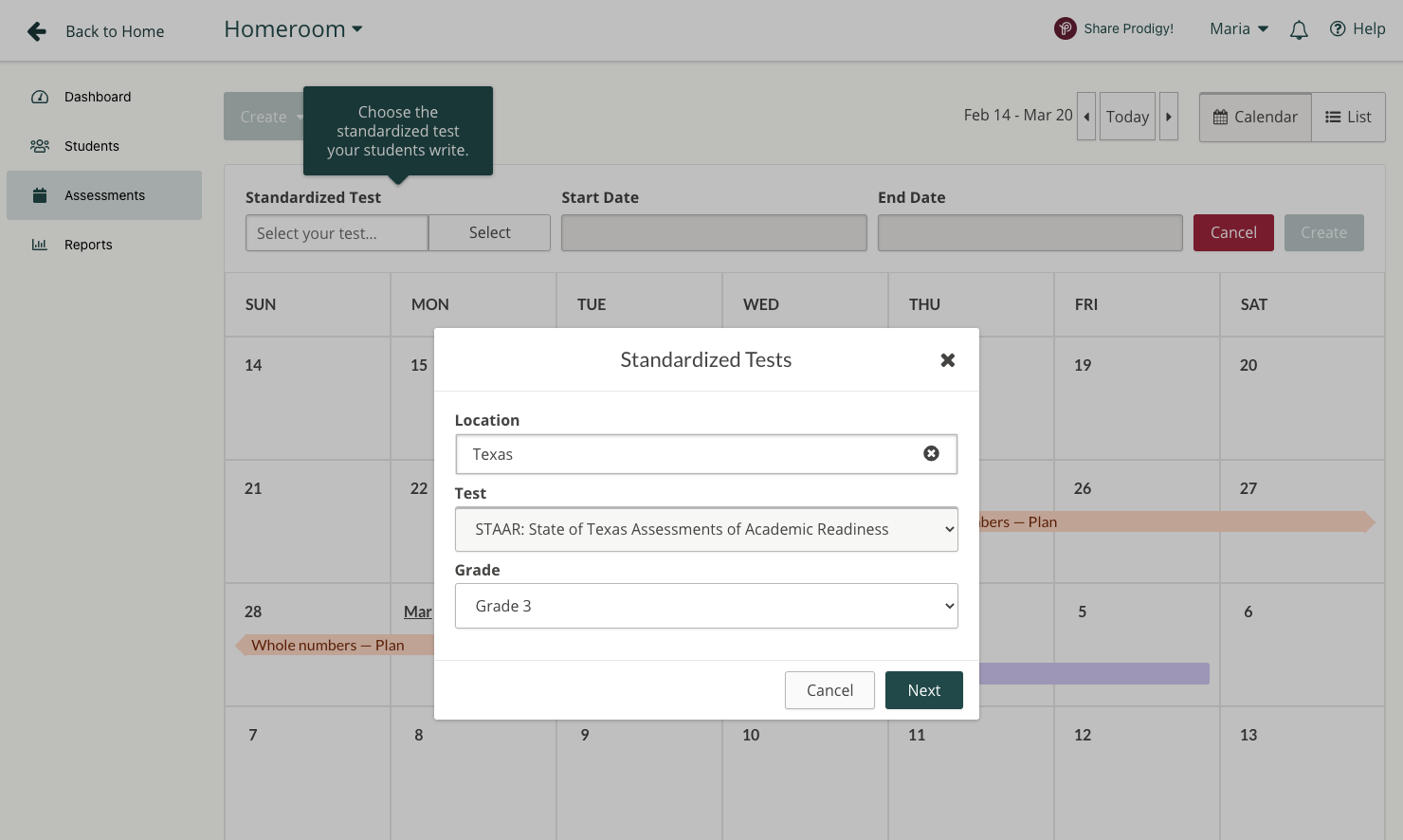
Task: Click Next in the dialog
Action: click(x=924, y=690)
